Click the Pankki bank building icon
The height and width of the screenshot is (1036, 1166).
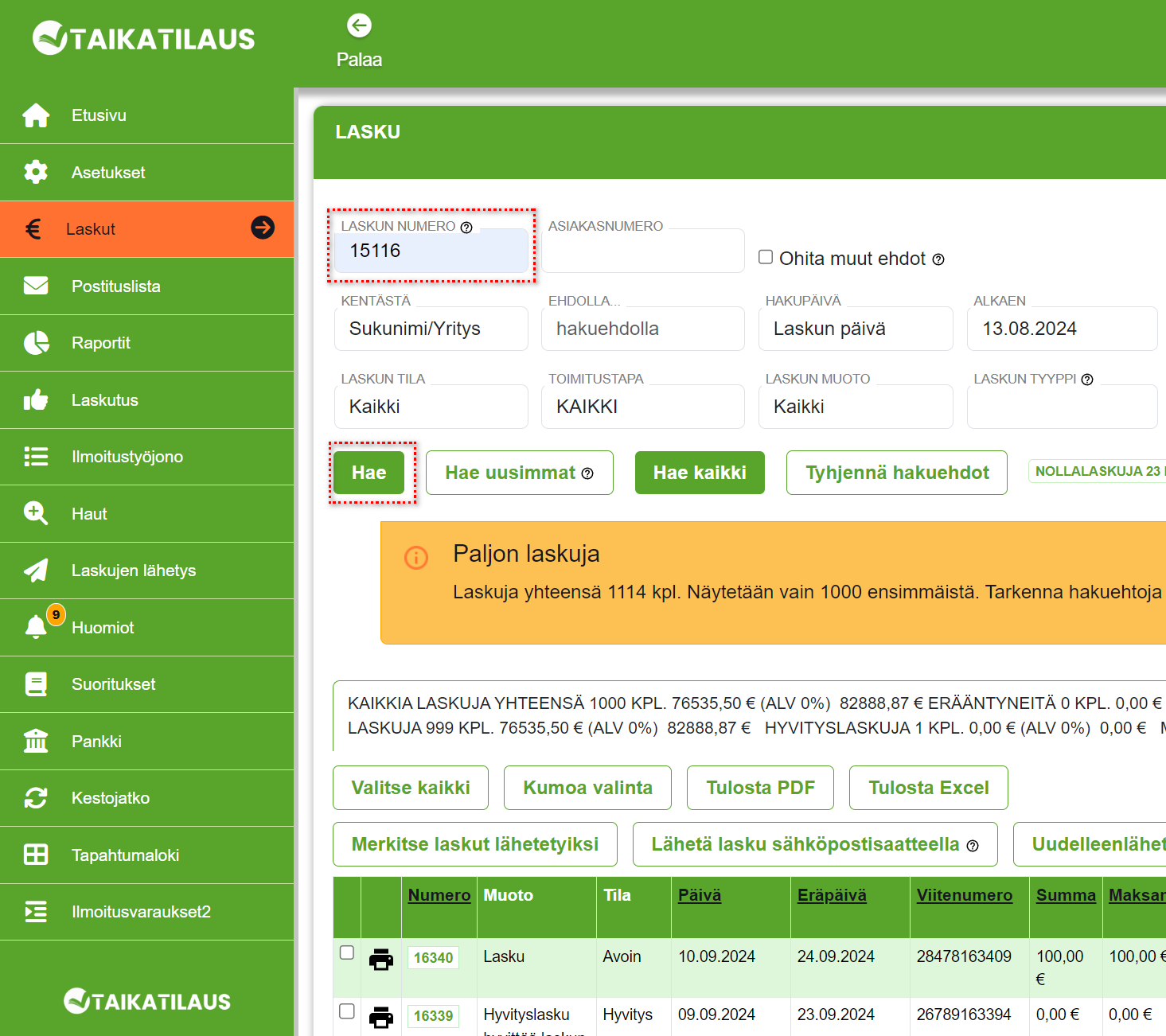[x=36, y=741]
